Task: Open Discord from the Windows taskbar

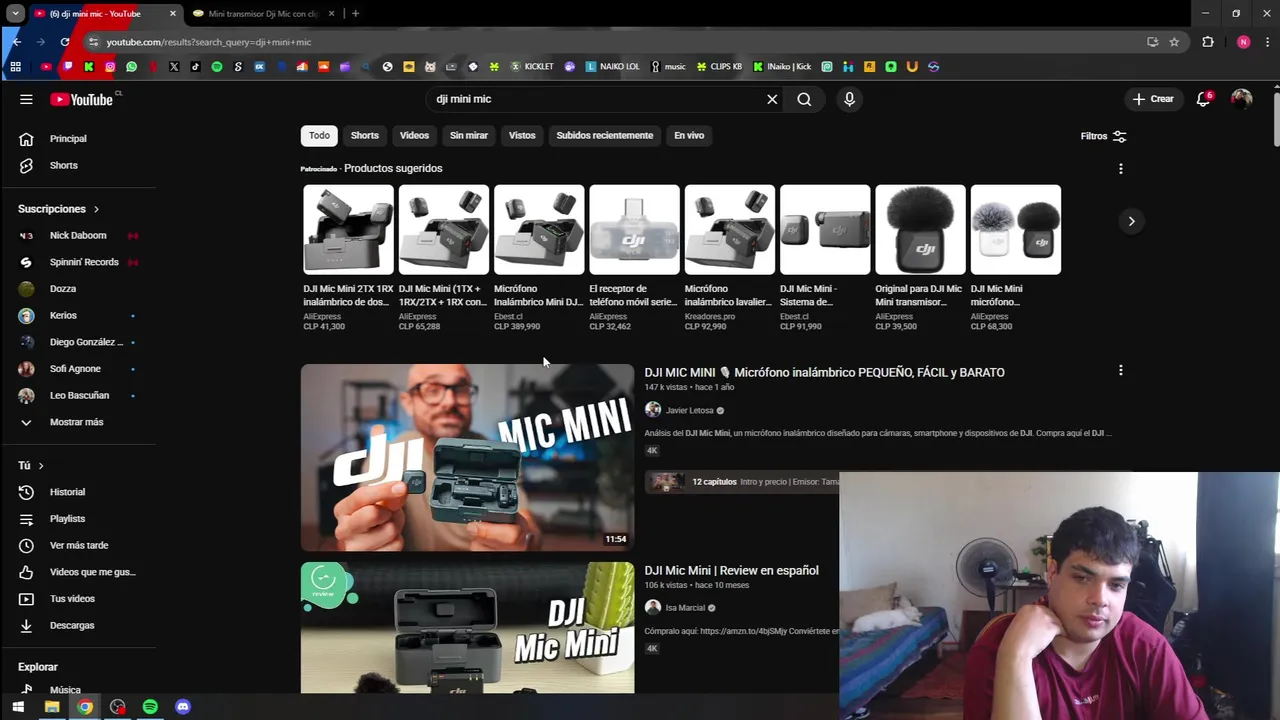Action: point(183,707)
